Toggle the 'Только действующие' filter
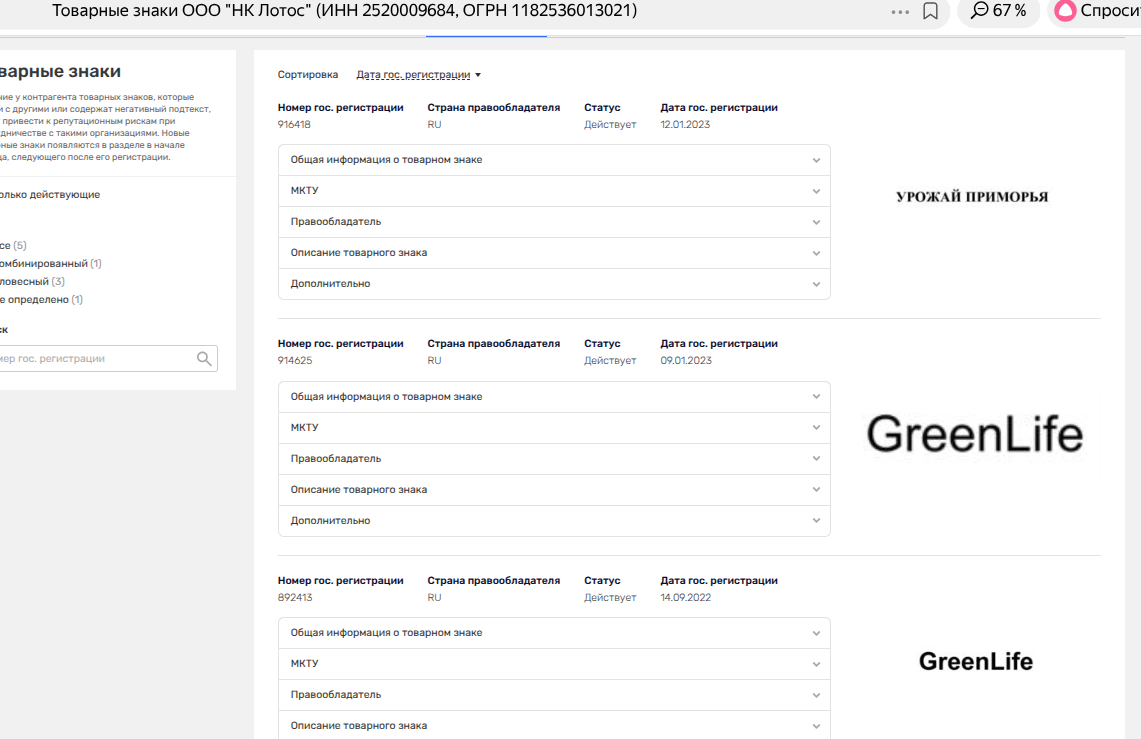Image resolution: width=1141 pixels, height=739 pixels. click(x=50, y=195)
